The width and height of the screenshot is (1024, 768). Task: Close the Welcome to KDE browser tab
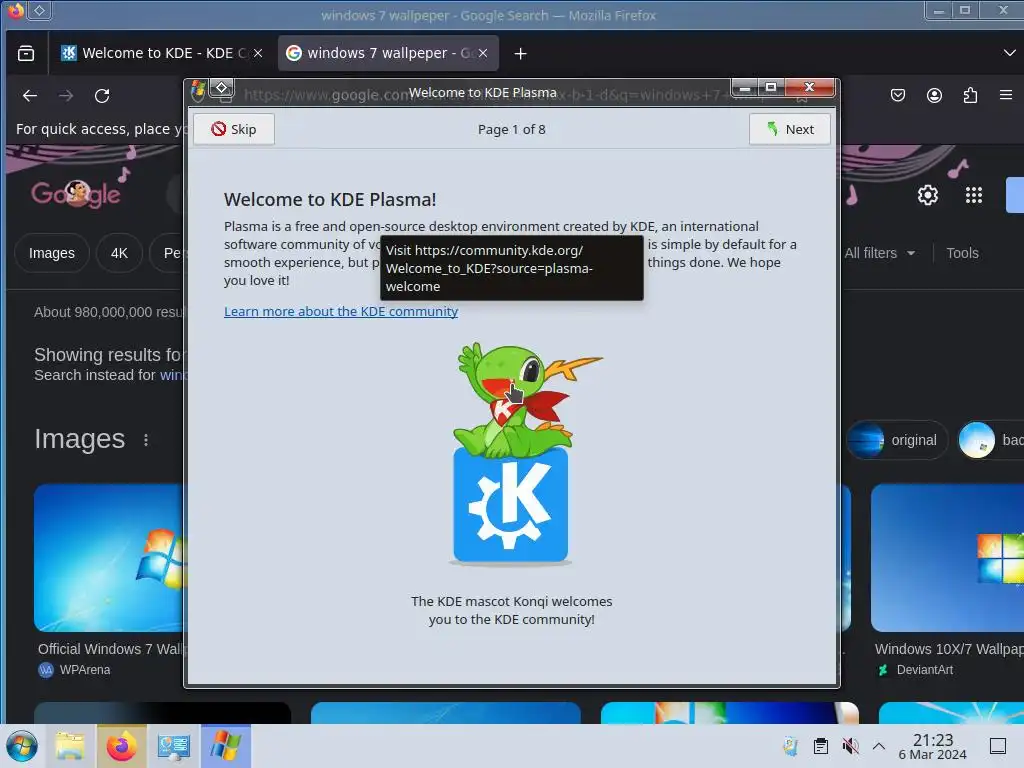258,53
